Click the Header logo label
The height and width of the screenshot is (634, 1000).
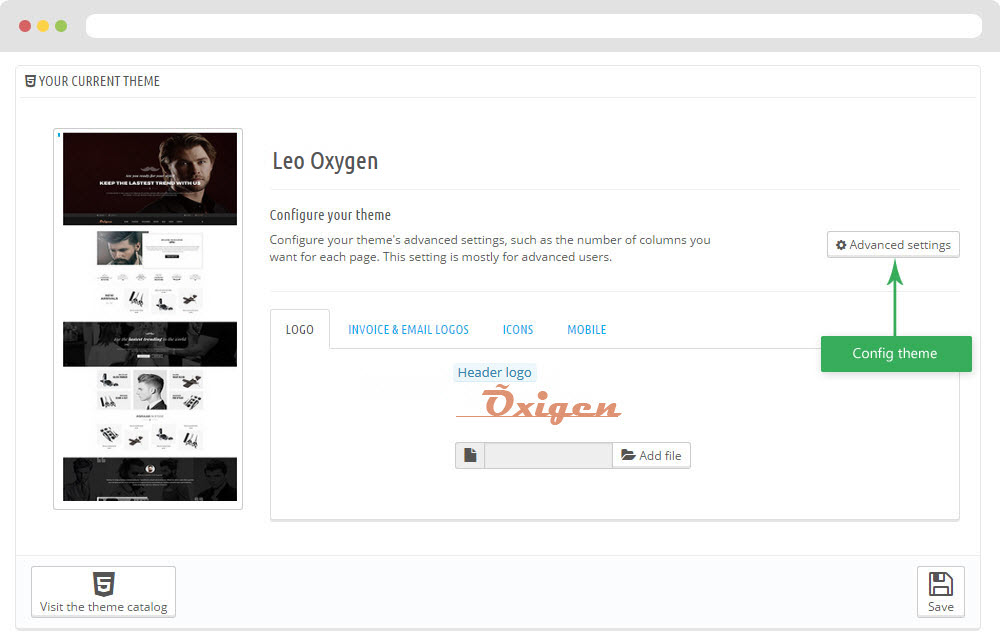(x=494, y=372)
